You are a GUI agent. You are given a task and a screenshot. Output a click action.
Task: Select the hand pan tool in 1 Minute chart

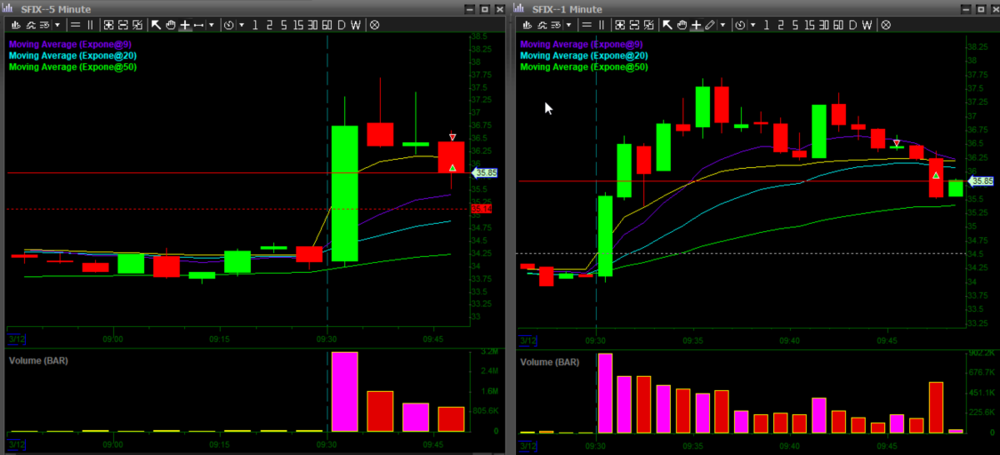682,25
